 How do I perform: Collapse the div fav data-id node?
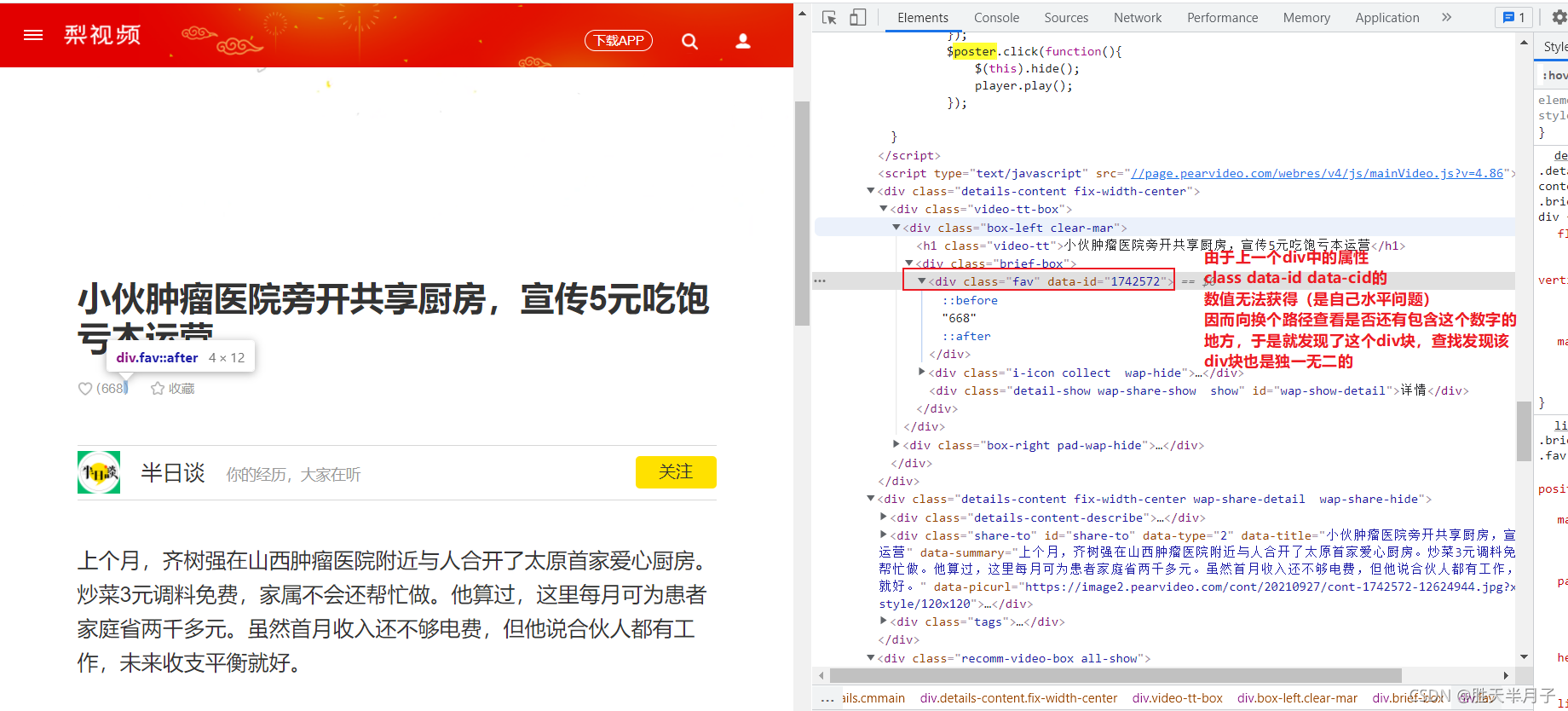coord(922,281)
